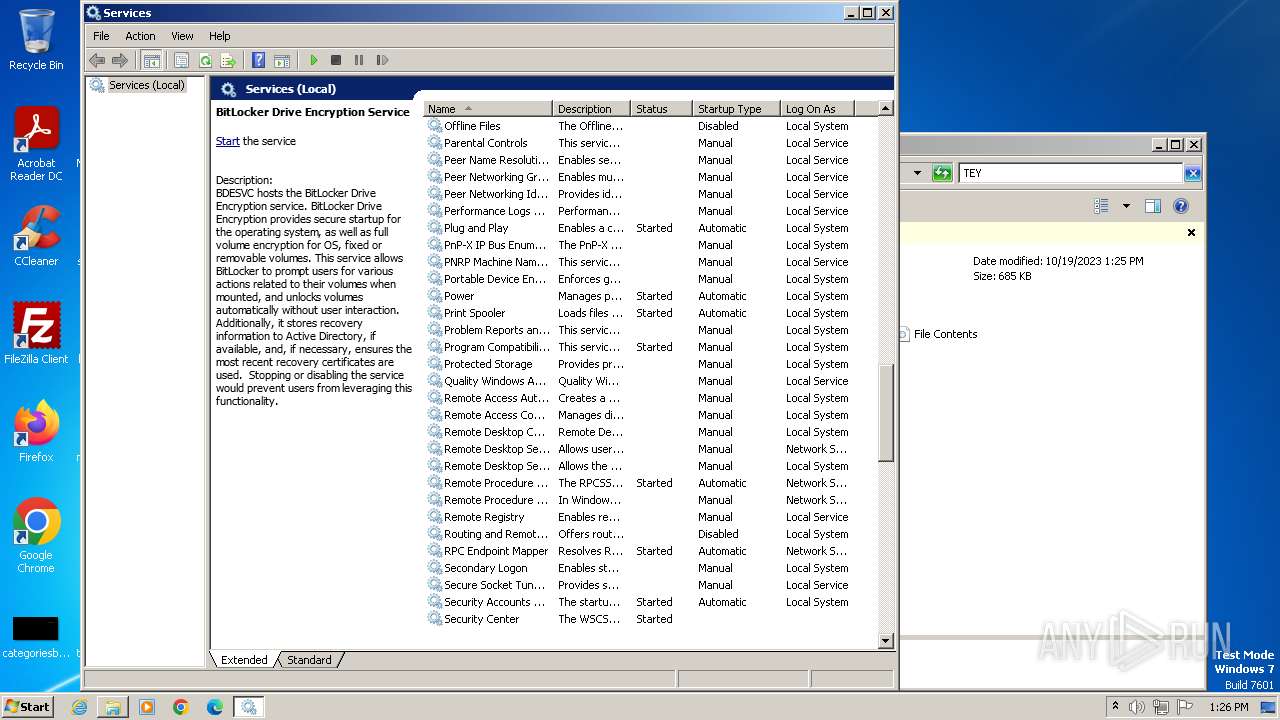Select the Plug and Play service
The width and height of the screenshot is (1280, 720).
[x=651, y=228]
